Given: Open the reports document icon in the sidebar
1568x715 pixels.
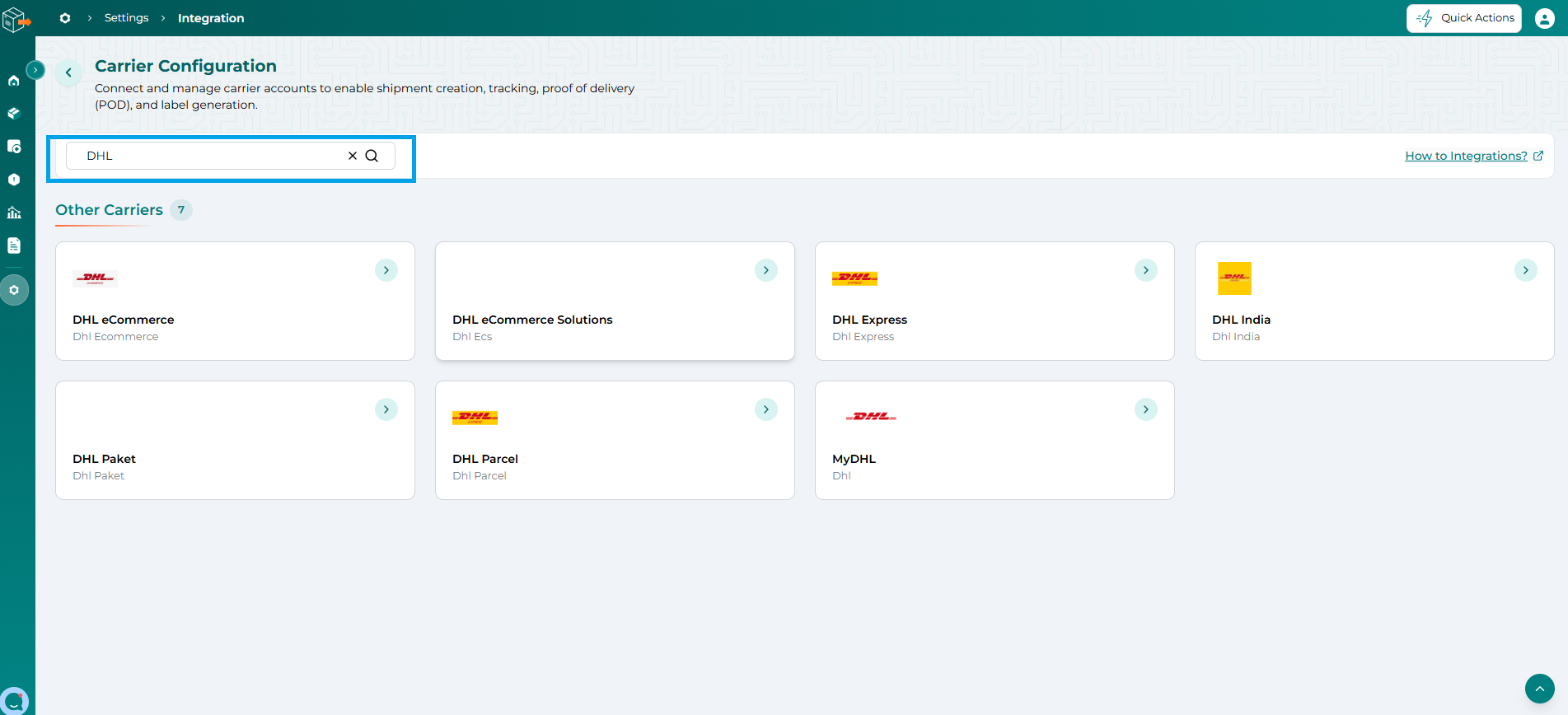Looking at the screenshot, I should 14,245.
